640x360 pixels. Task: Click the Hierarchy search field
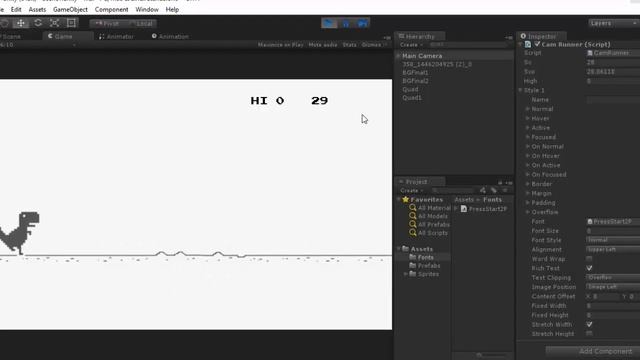(x=468, y=45)
